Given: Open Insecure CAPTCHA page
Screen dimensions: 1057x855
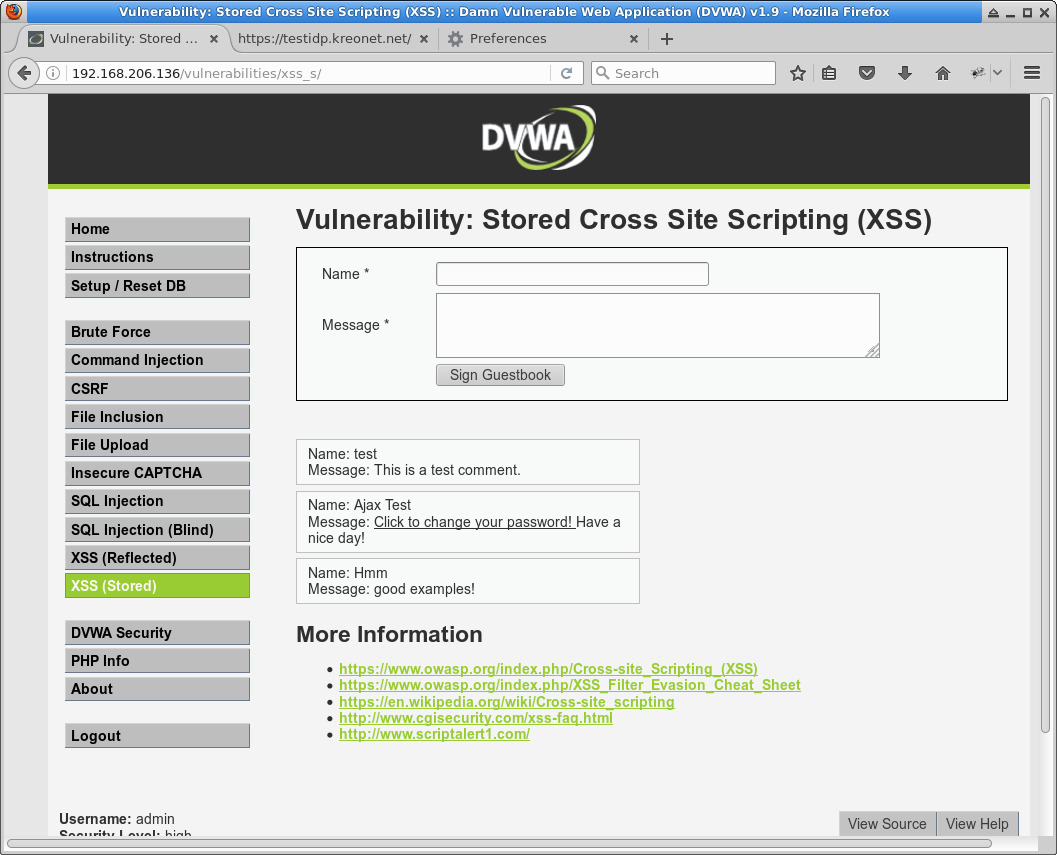Looking at the screenshot, I should [157, 473].
